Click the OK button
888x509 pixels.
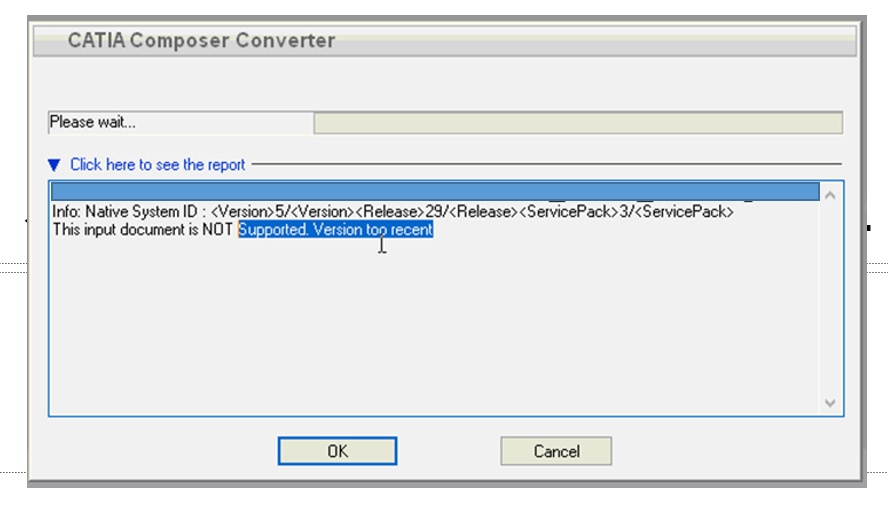pyautogui.click(x=337, y=451)
